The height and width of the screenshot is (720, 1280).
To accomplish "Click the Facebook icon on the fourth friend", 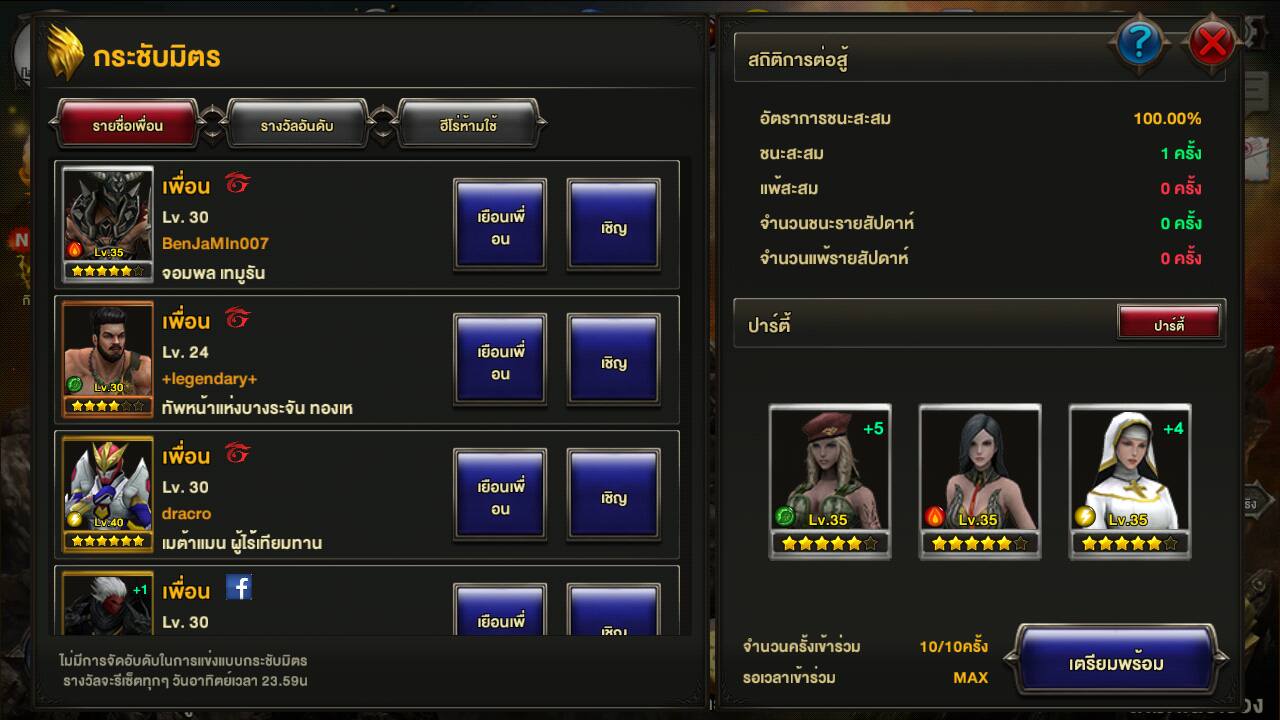I will point(238,587).
